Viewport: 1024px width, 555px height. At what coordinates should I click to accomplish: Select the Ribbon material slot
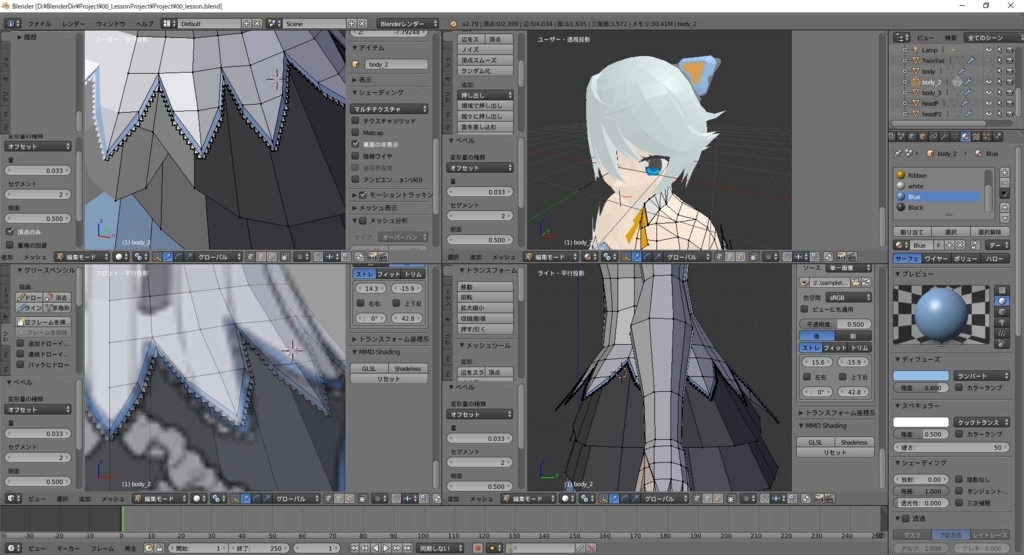point(936,175)
